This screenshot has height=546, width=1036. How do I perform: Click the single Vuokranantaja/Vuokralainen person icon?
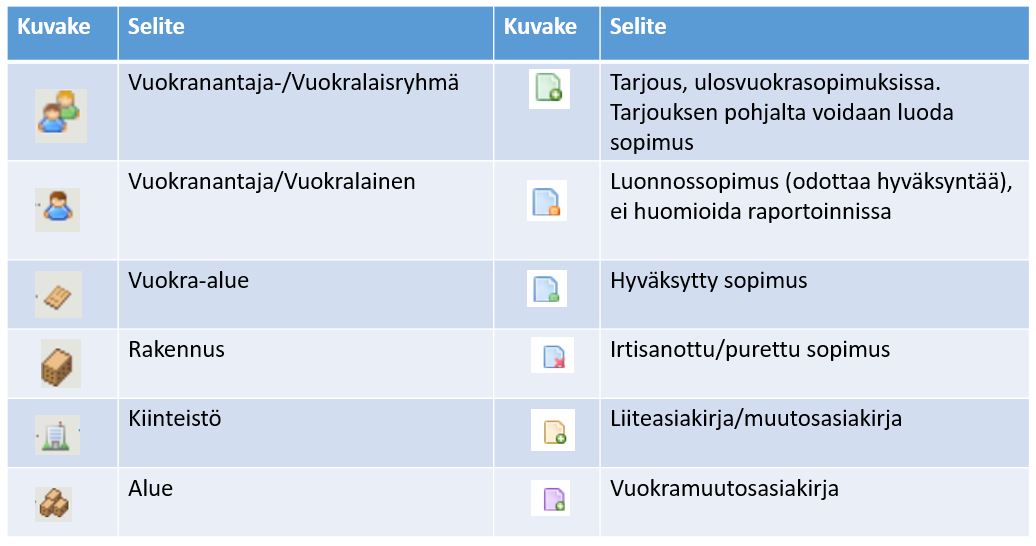tap(57, 208)
